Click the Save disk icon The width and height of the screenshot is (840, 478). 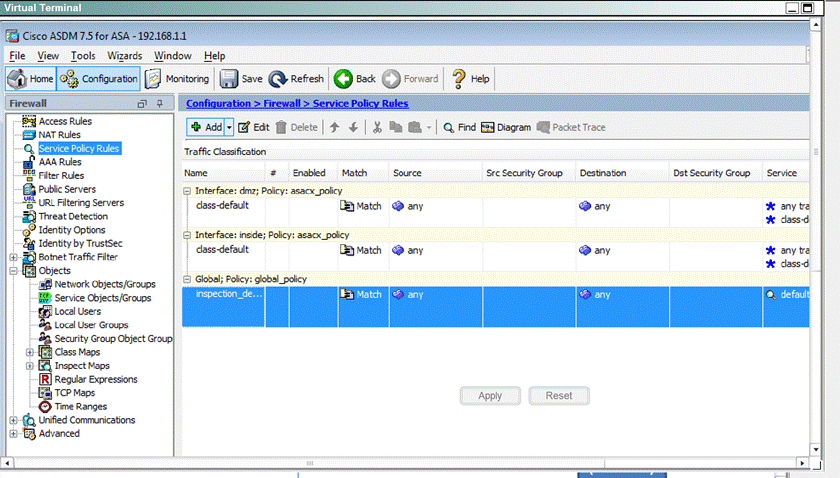(228, 79)
